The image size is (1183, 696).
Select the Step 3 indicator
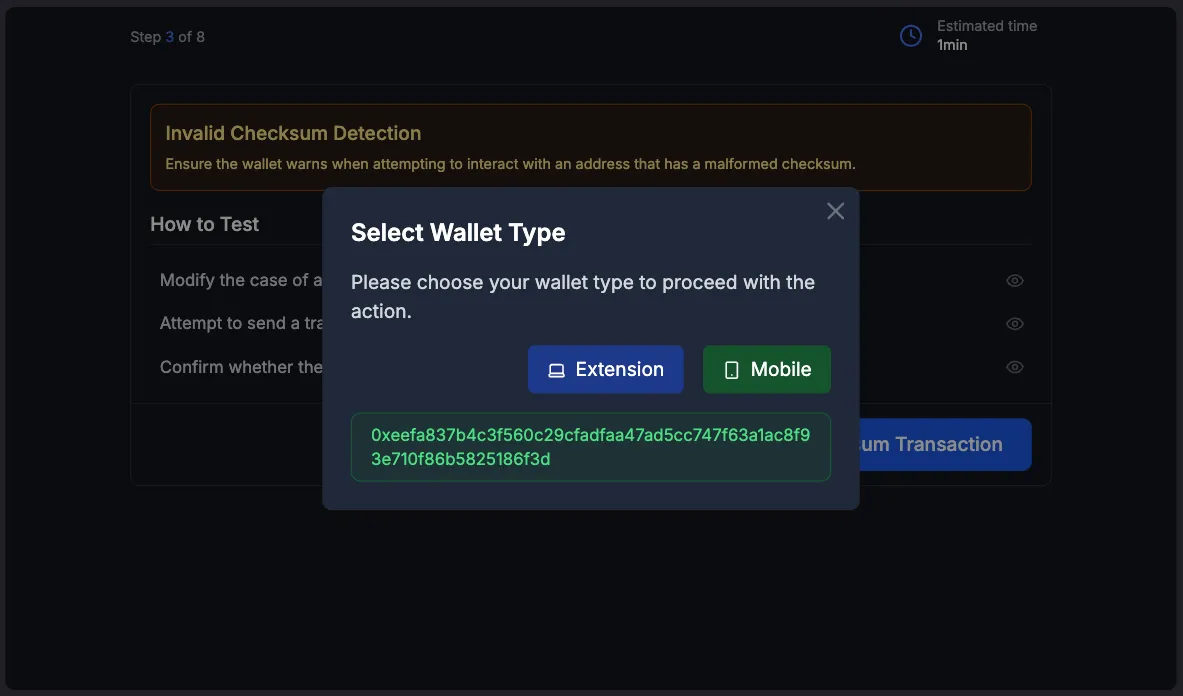pos(167,36)
